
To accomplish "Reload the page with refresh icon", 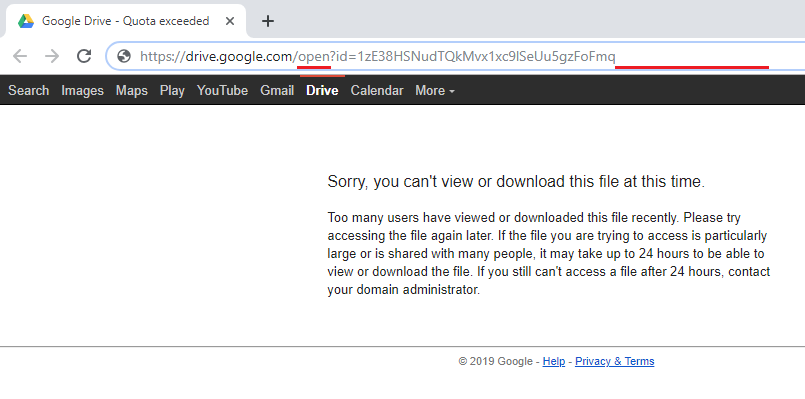I will (84, 56).
